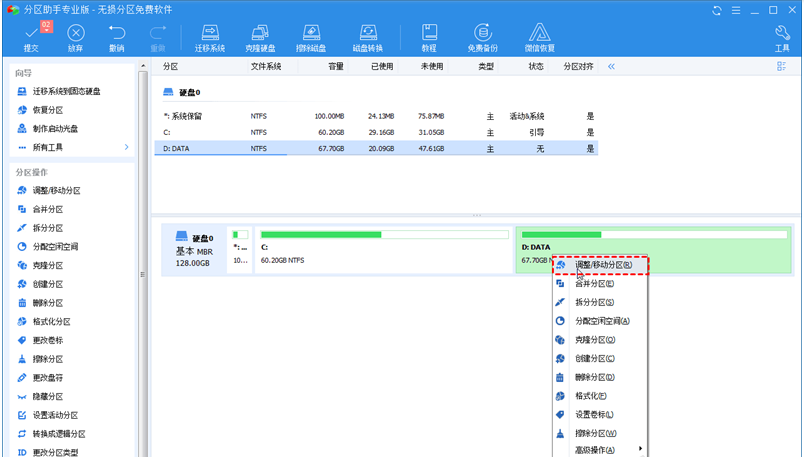Sort by the 未使用 column header

(432, 66)
